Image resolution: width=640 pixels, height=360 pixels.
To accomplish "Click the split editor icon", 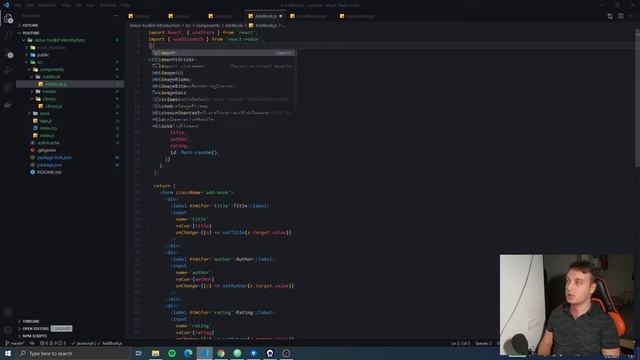I will pos(620,16).
